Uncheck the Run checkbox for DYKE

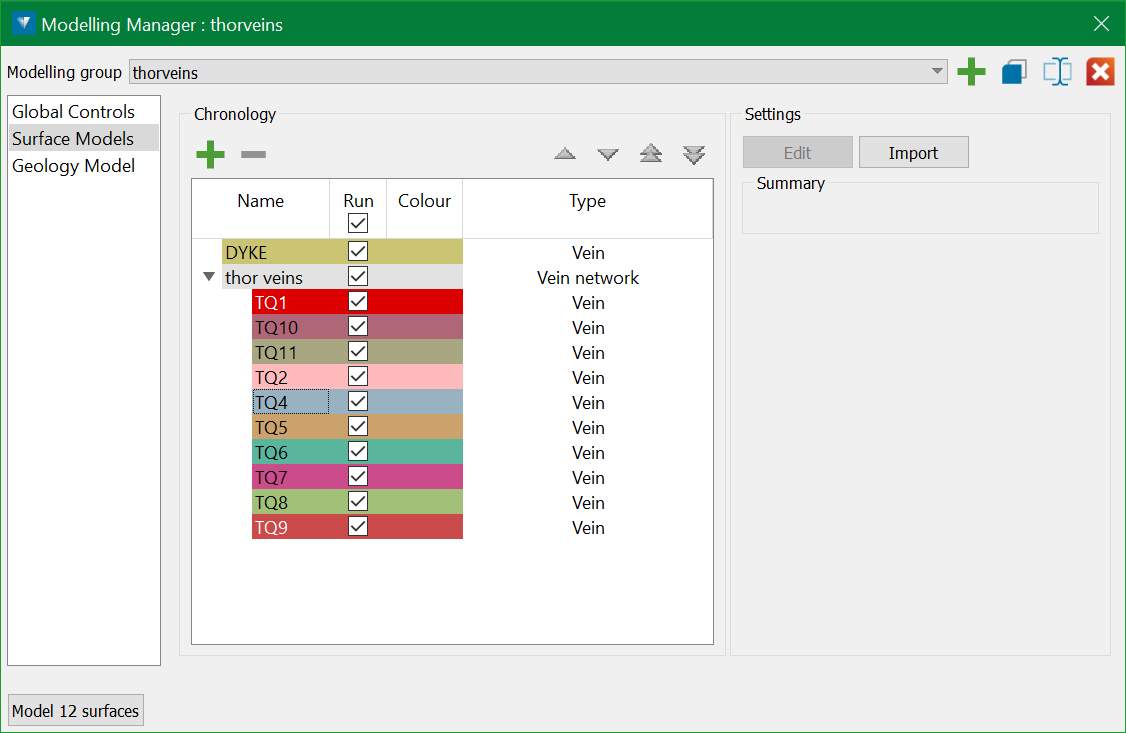point(358,251)
